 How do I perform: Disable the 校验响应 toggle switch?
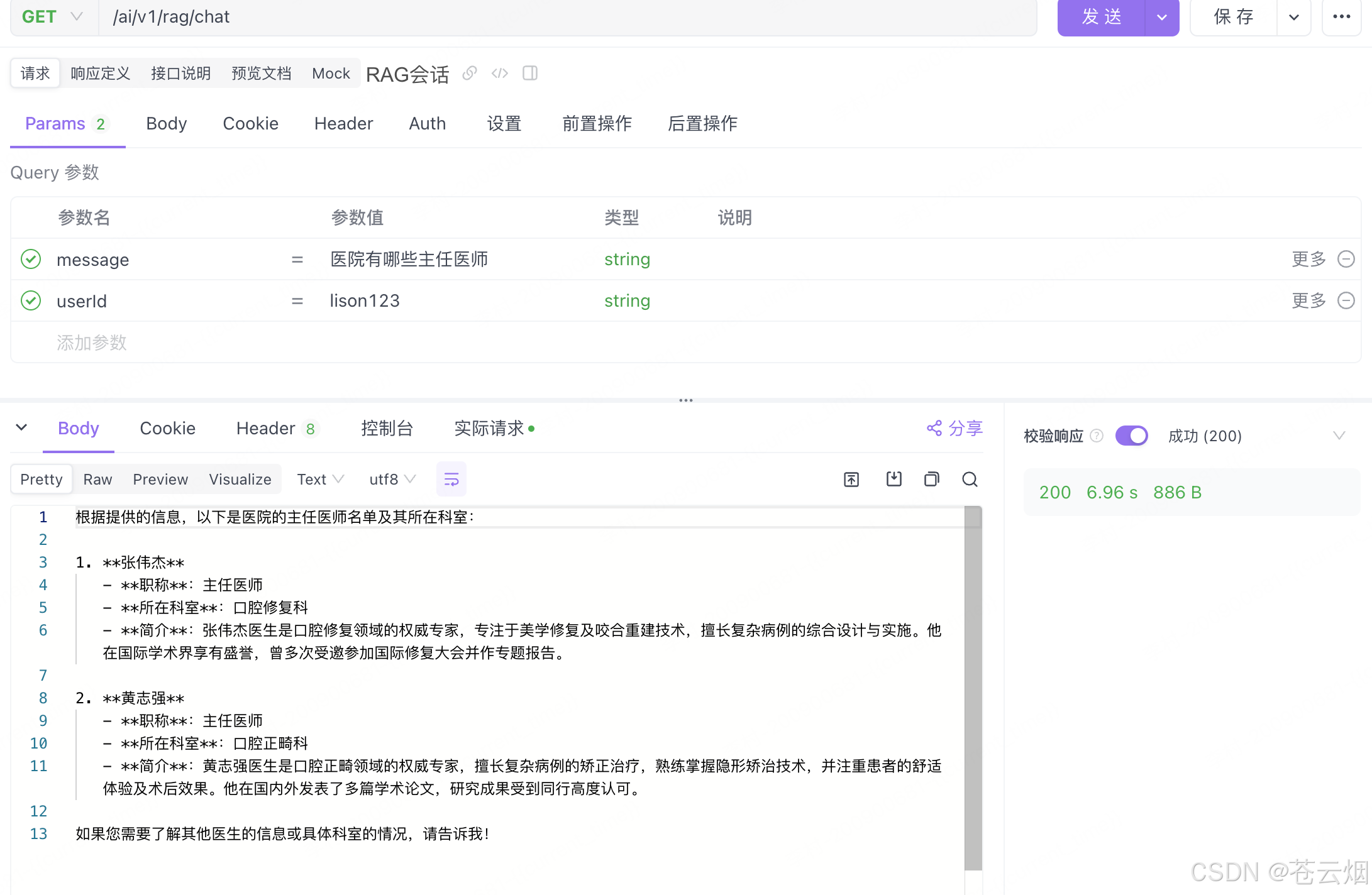click(x=1131, y=436)
